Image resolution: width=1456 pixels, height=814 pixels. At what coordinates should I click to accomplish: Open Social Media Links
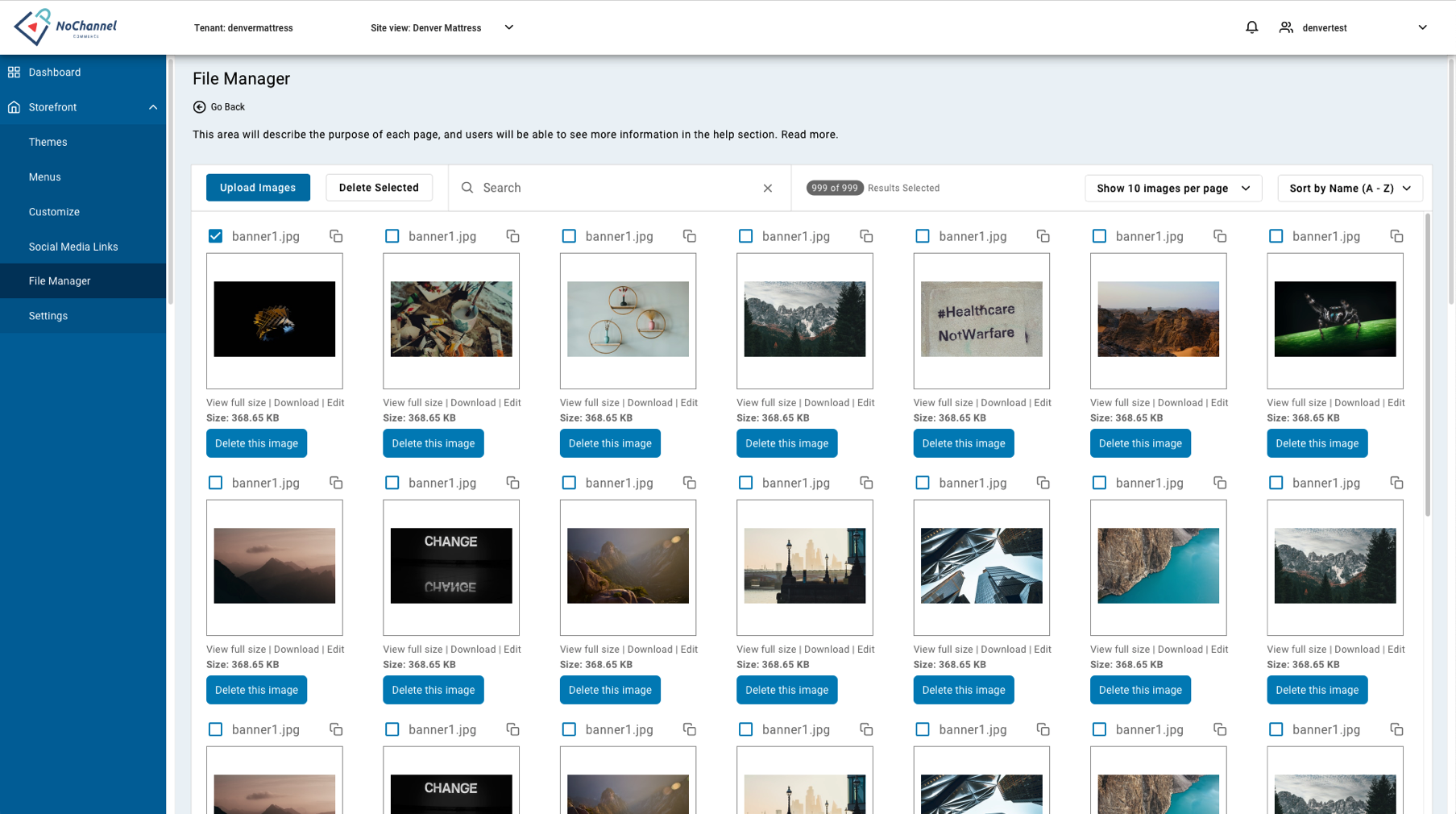[83, 247]
